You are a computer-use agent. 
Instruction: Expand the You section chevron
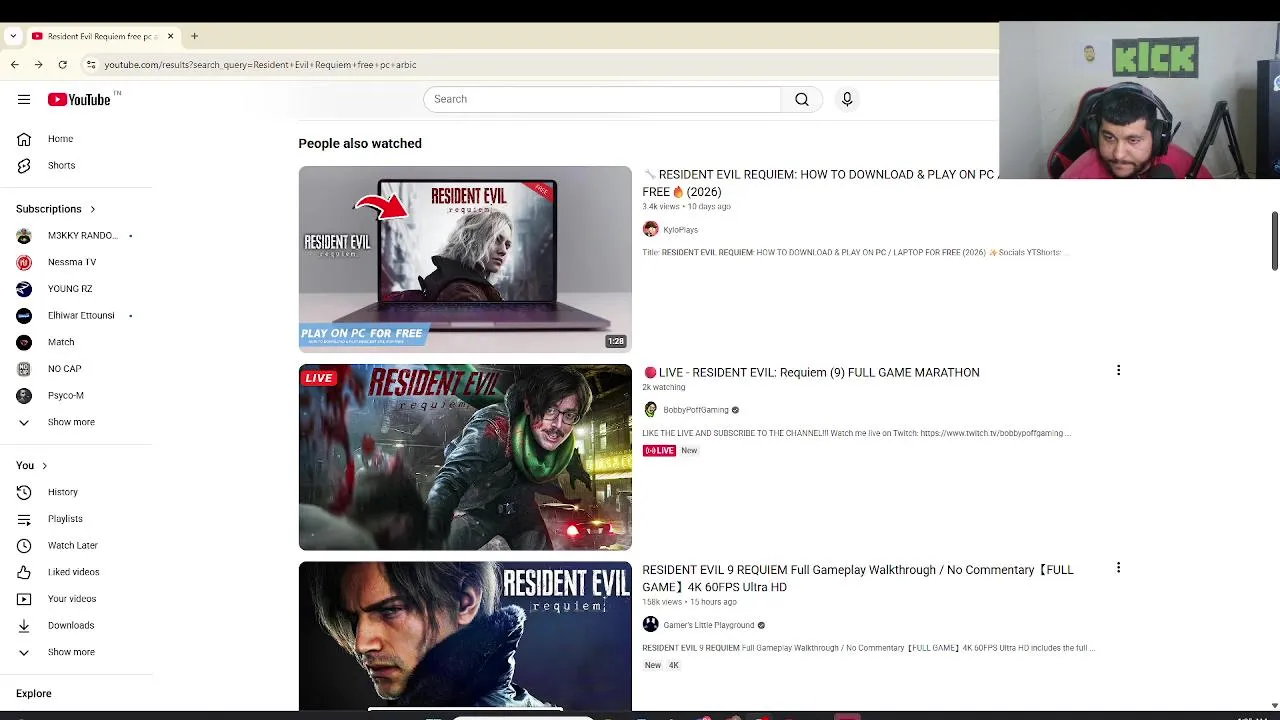click(44, 465)
